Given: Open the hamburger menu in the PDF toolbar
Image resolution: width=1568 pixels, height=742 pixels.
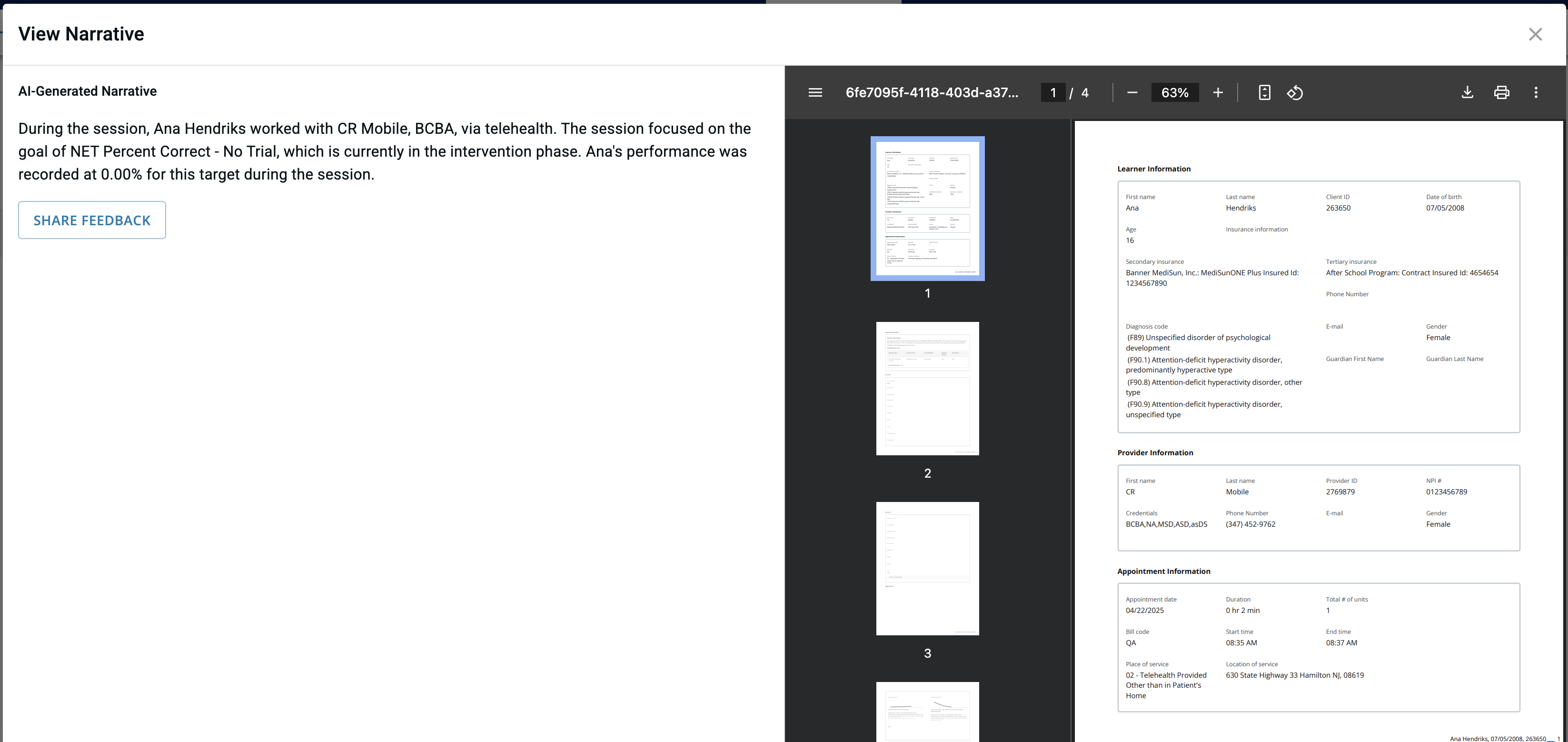Looking at the screenshot, I should click(814, 92).
